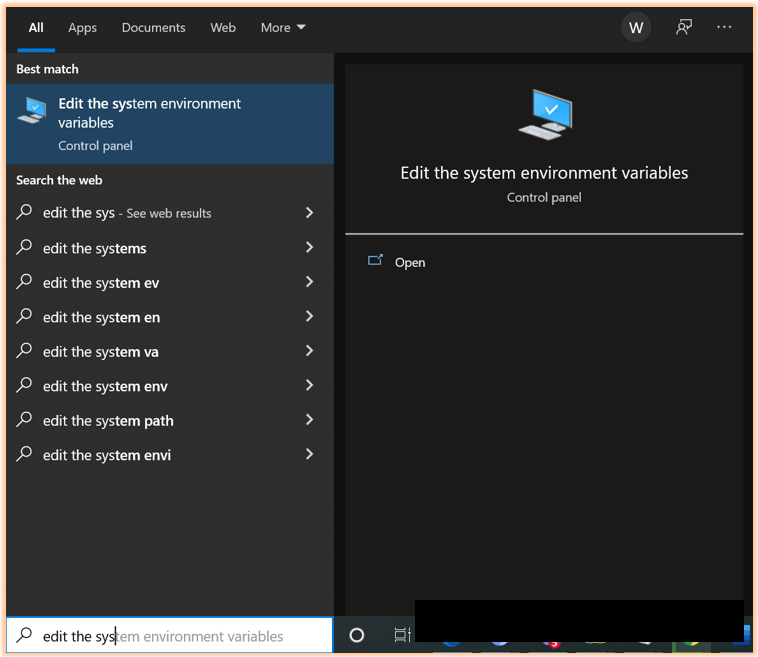Click search icon beside 'edit the system env'
Image resolution: width=758 pixels, height=657 pixels.
click(x=24, y=385)
